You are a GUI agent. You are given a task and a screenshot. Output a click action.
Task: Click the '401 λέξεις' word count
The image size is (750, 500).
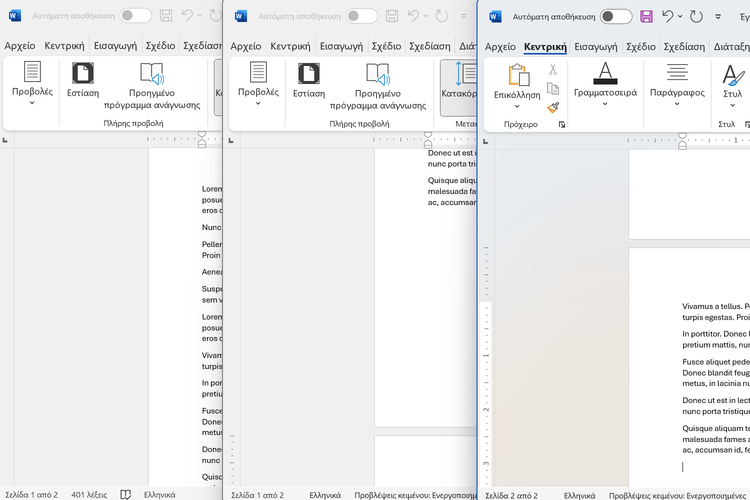point(89,495)
